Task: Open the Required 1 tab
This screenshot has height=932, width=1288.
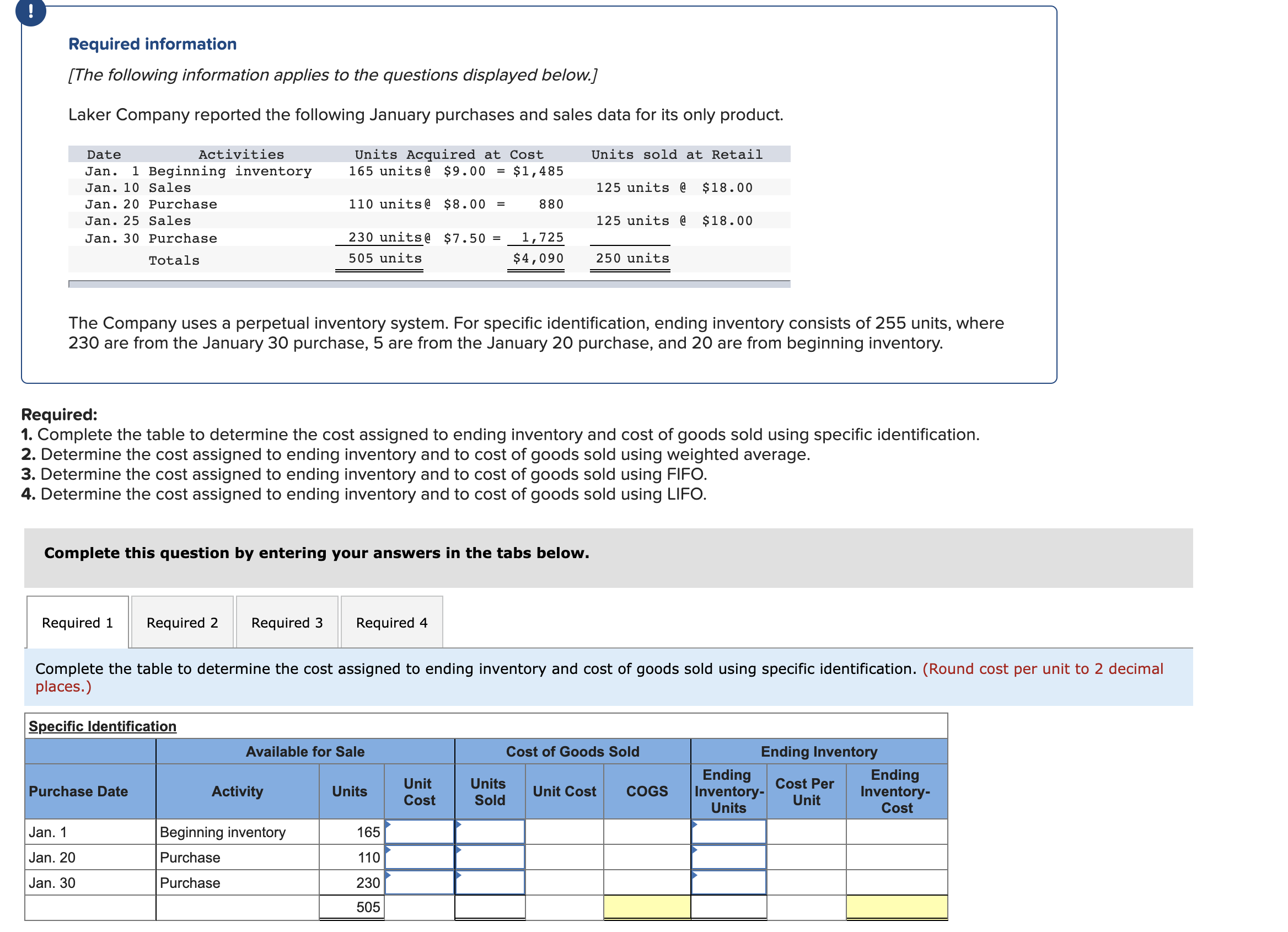Action: point(78,623)
